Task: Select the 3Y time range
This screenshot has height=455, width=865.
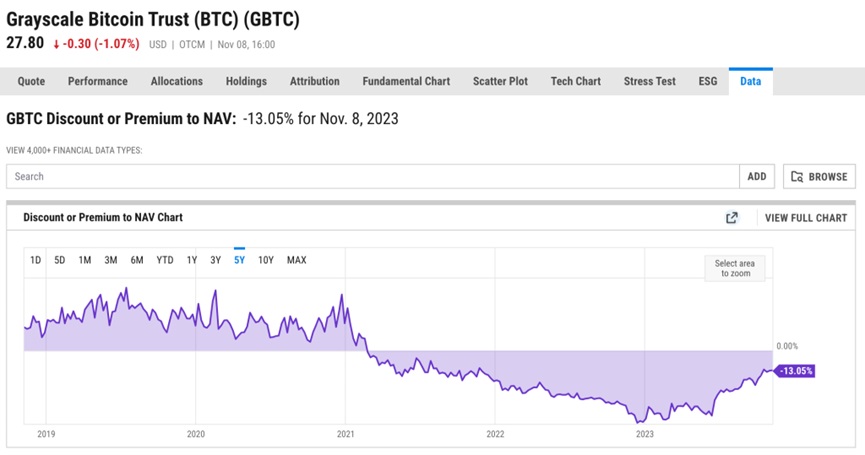Action: 215,260
